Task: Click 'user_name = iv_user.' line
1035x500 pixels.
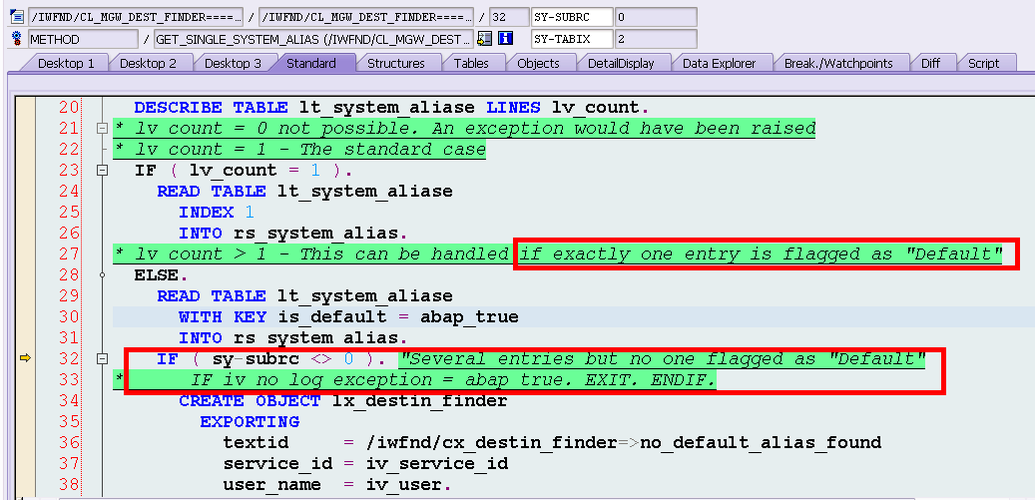Action: 337,484
